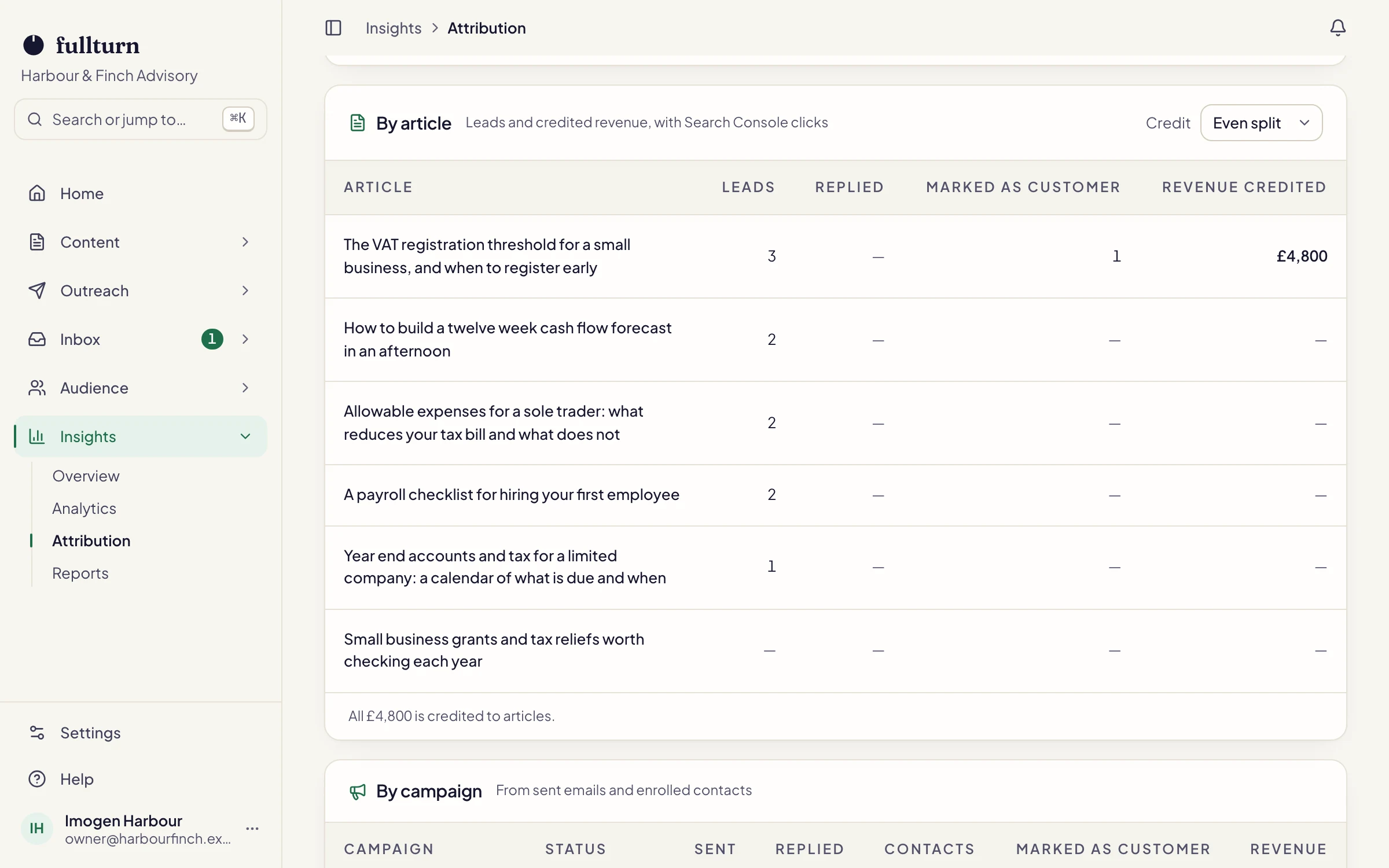Click the STATUS column header
Screen dimensions: 1389x868
coord(575,849)
